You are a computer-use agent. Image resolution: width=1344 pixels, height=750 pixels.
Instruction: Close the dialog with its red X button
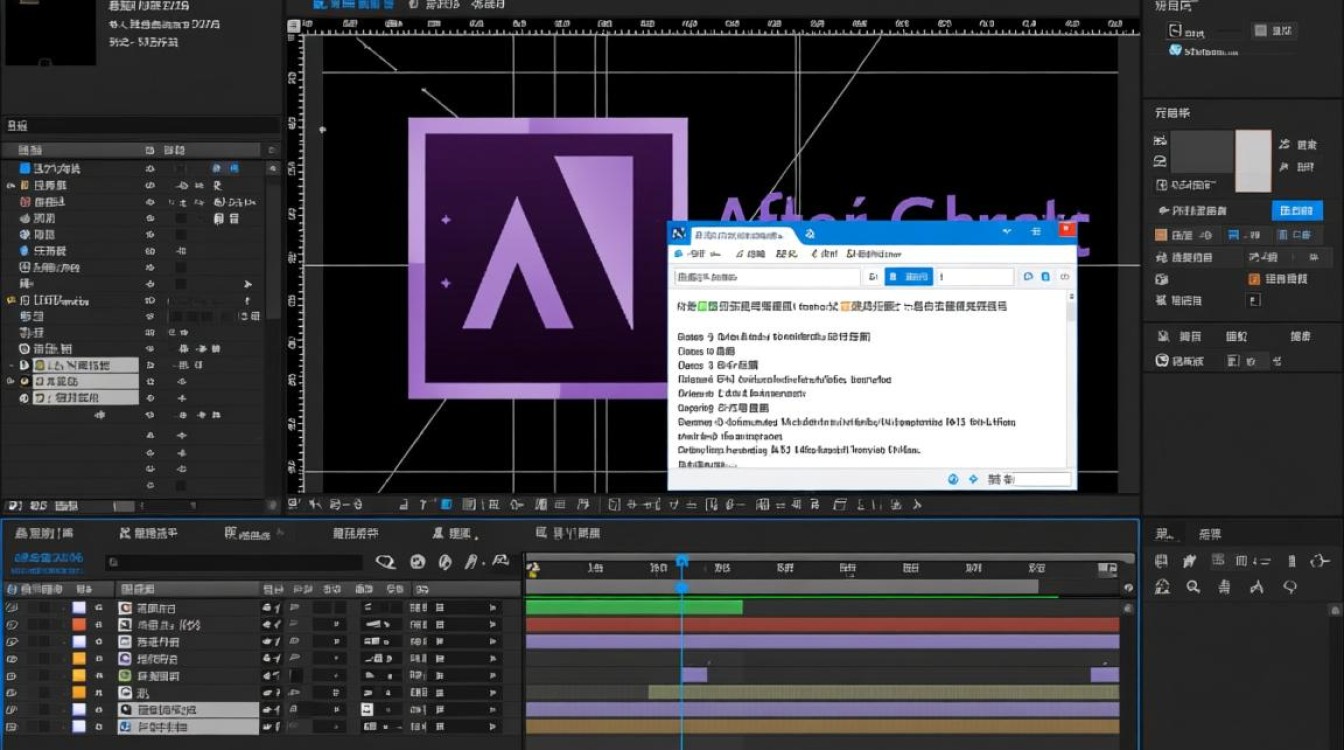click(1067, 231)
